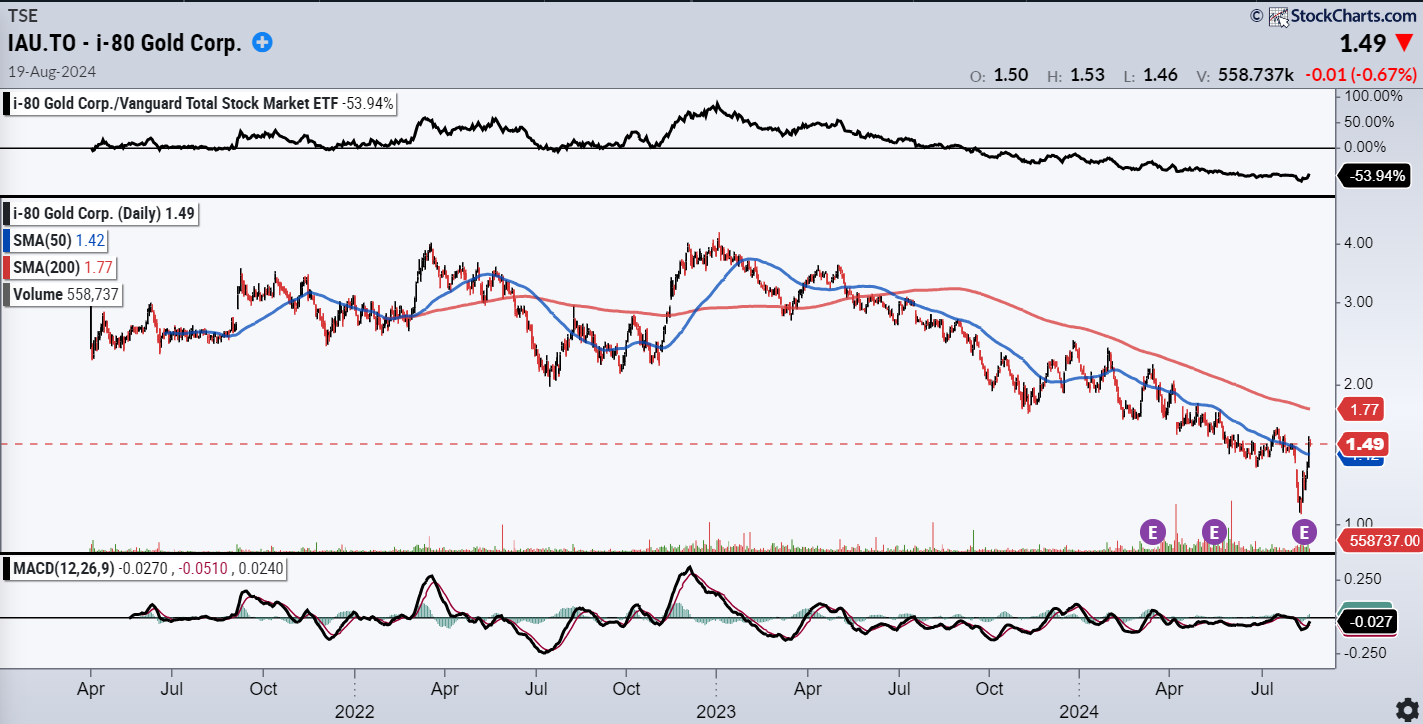1423x724 pixels.
Task: Click the leftmost purple E earnings marker
Action: (1153, 532)
